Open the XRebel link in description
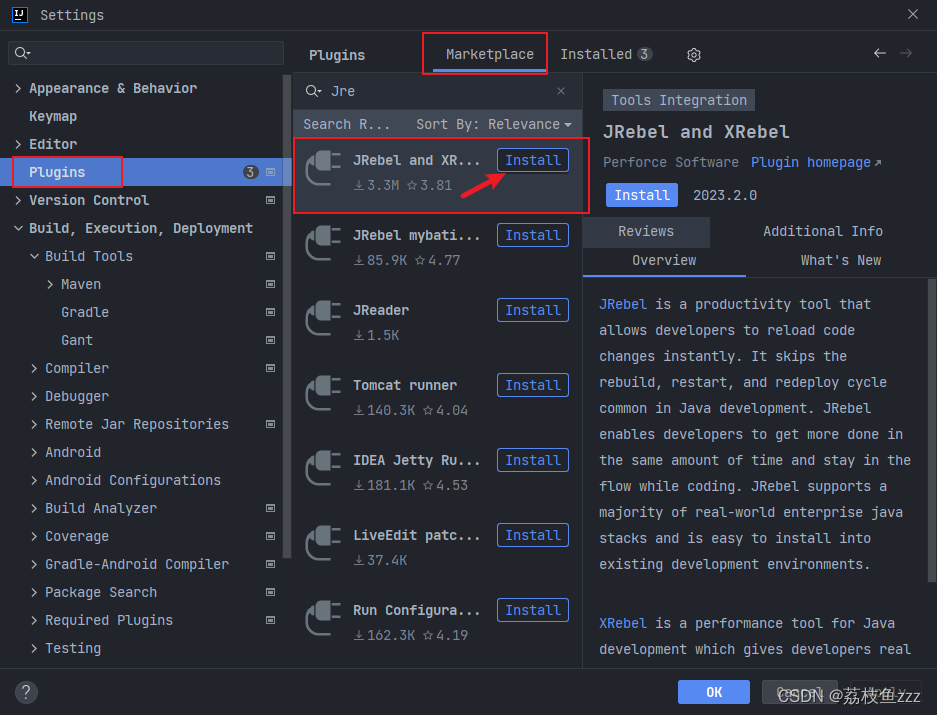The height and width of the screenshot is (715, 937). [x=623, y=623]
